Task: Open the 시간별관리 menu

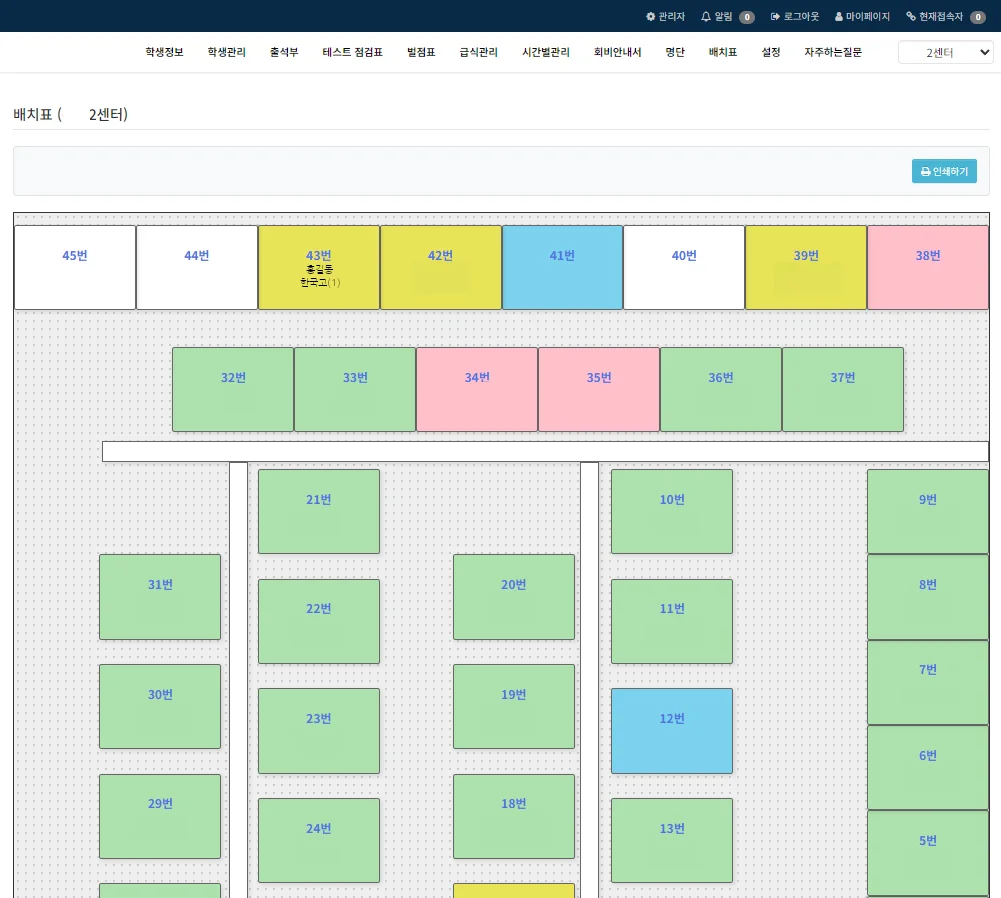Action: (x=546, y=52)
